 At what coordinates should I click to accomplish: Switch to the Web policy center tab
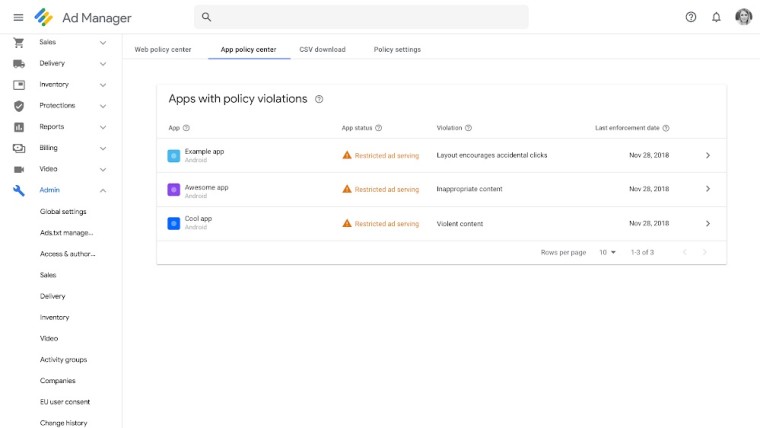[163, 49]
